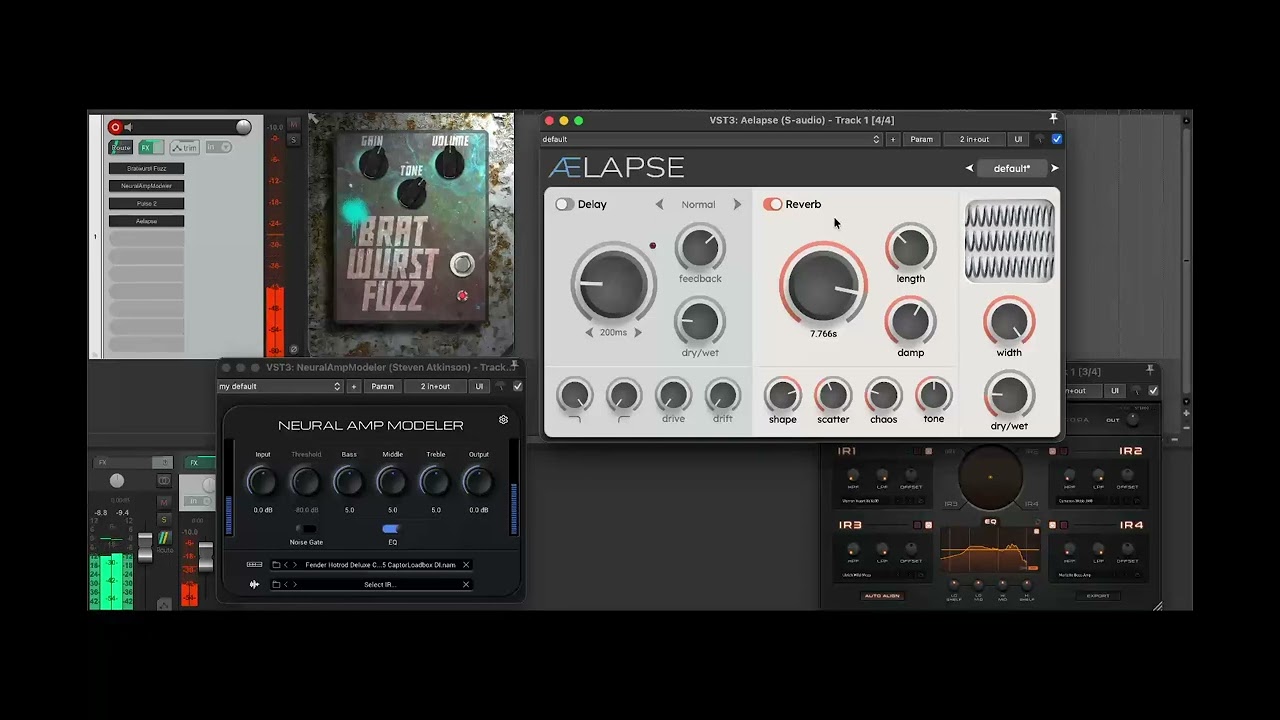Image resolution: width=1280 pixels, height=720 pixels.
Task: Select Bratwurst Fuzz in FX list
Action: click(x=146, y=168)
